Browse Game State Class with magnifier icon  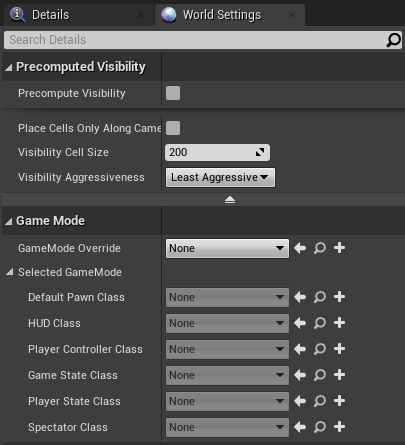pos(320,375)
